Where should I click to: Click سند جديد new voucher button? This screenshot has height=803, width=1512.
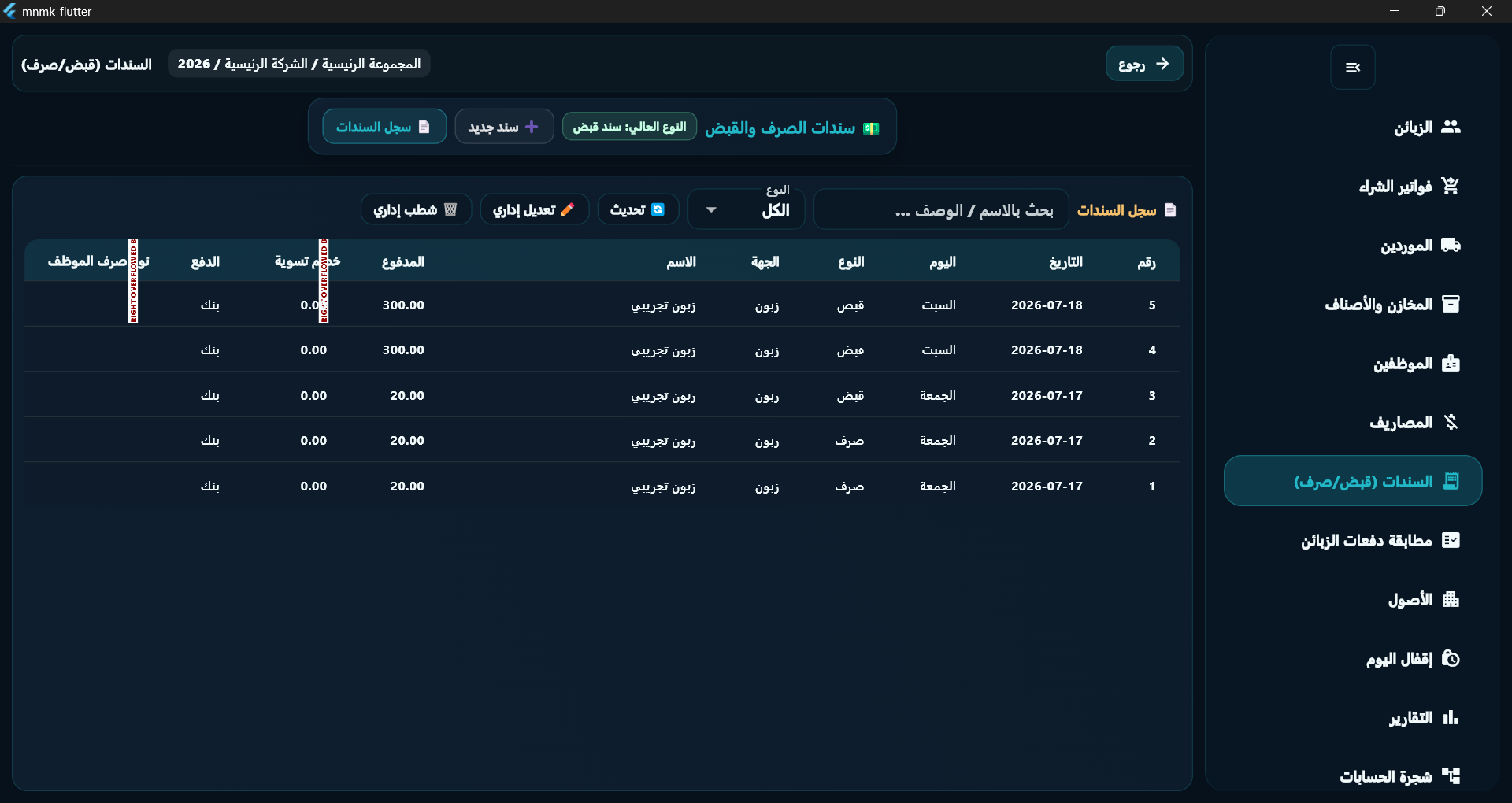click(504, 127)
